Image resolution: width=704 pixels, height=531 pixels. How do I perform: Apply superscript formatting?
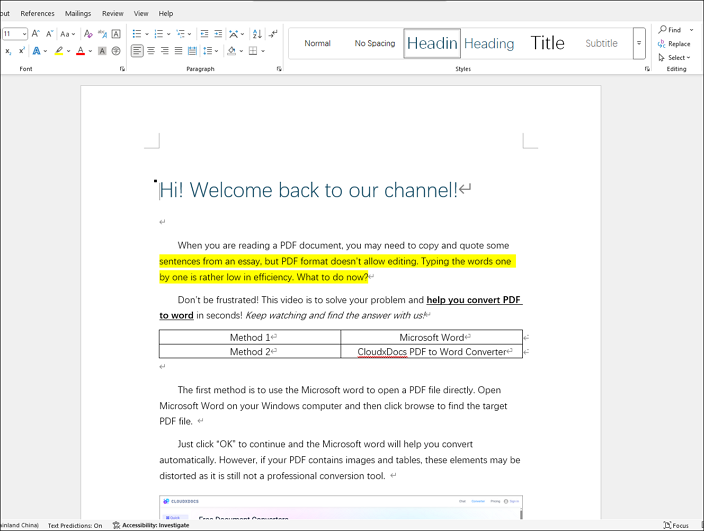pos(22,51)
